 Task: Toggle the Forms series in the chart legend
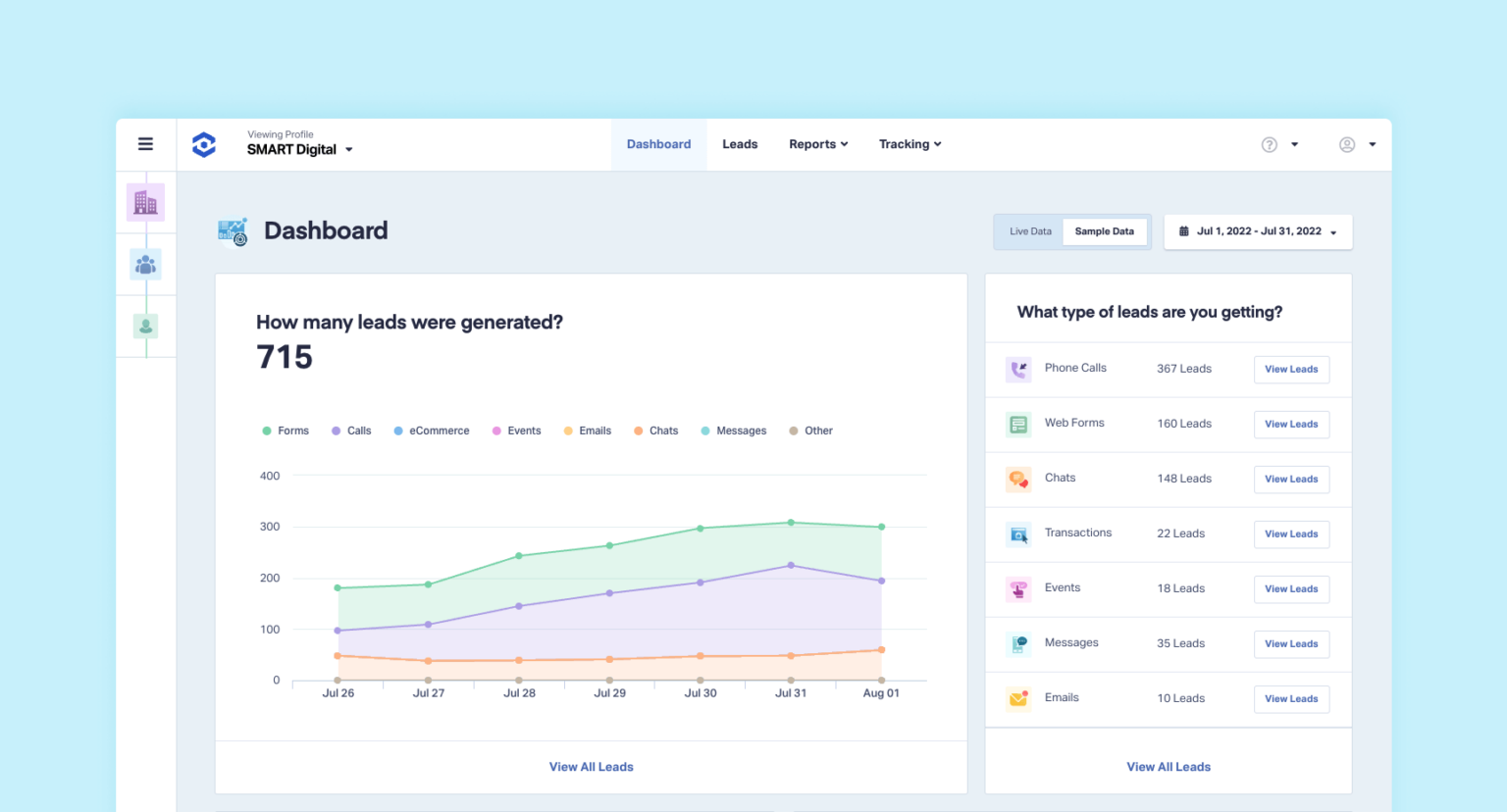[286, 430]
